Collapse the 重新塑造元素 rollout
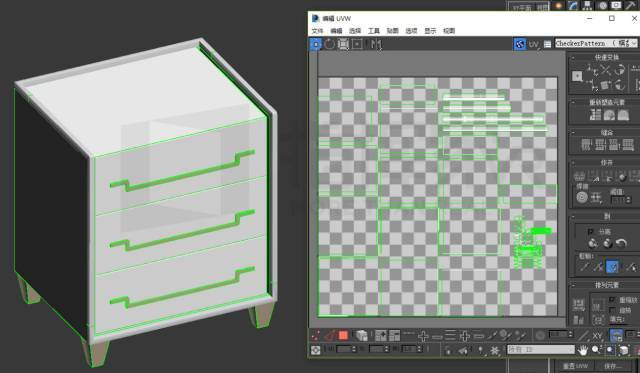The width and height of the screenshot is (640, 373). click(573, 102)
